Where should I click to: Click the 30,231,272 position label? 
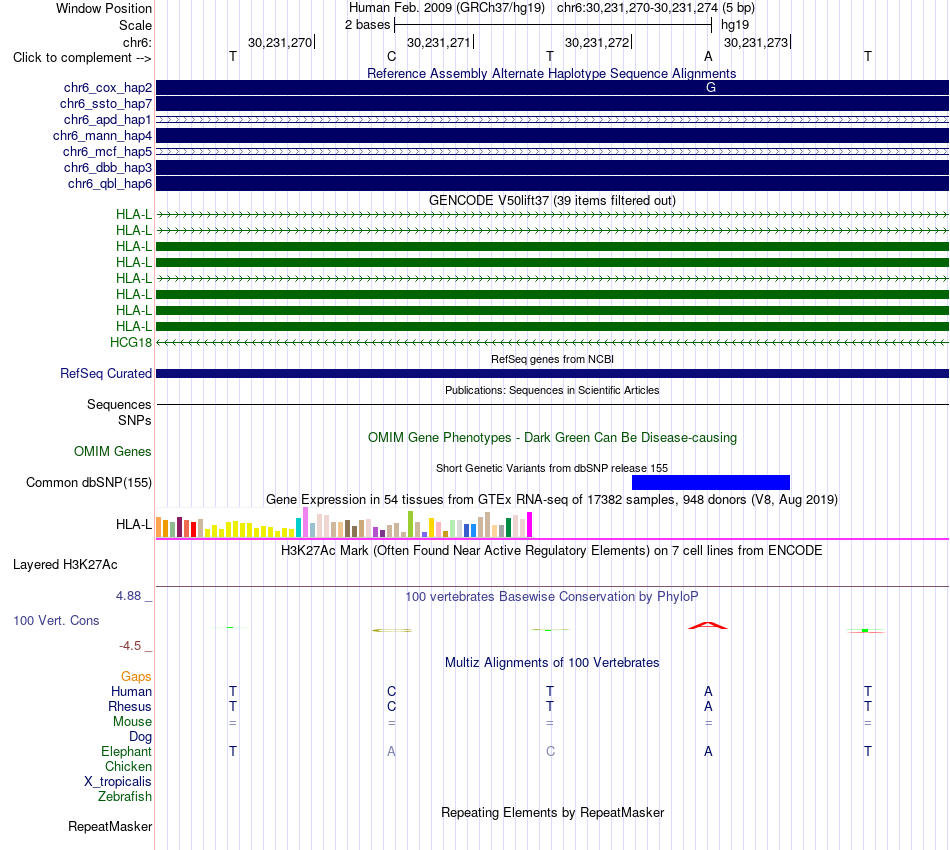(x=597, y=43)
